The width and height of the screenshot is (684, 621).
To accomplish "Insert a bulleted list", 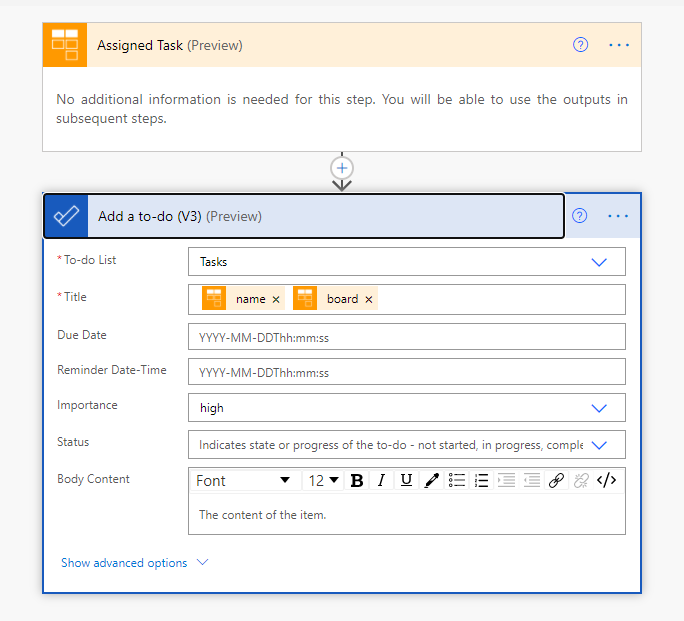I will click(x=457, y=481).
